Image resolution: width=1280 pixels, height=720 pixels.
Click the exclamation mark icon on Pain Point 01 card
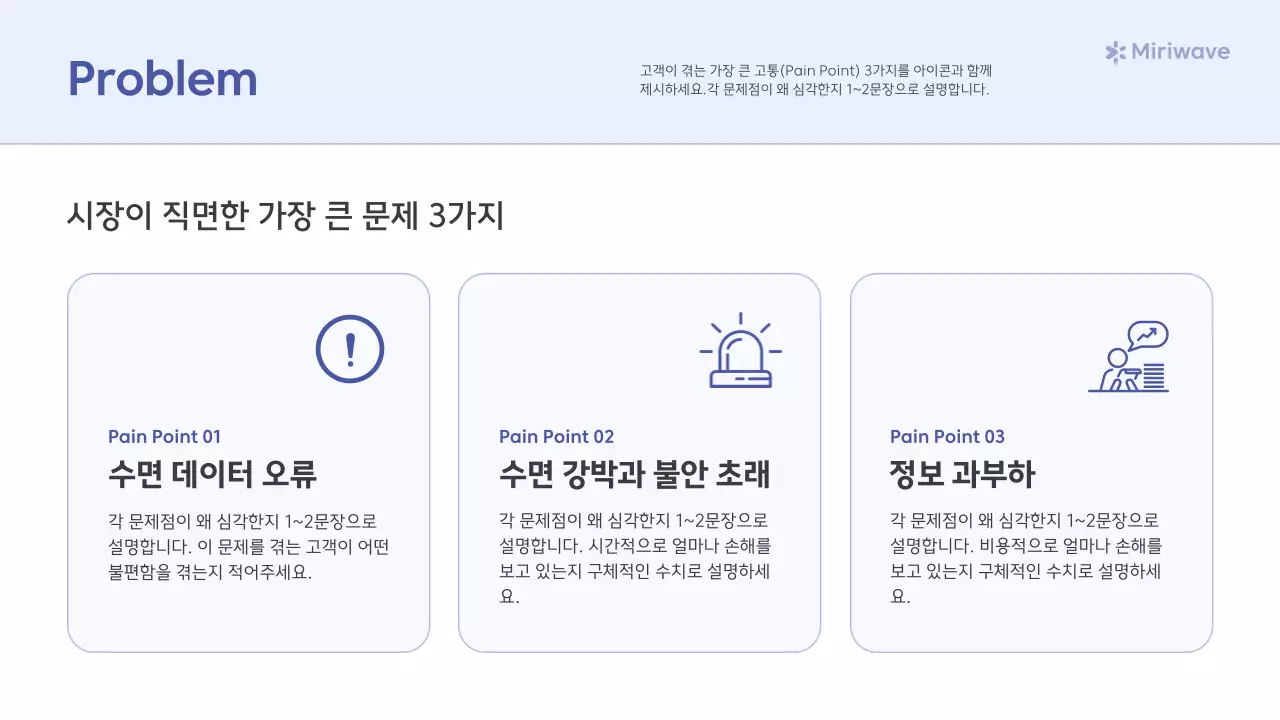349,349
